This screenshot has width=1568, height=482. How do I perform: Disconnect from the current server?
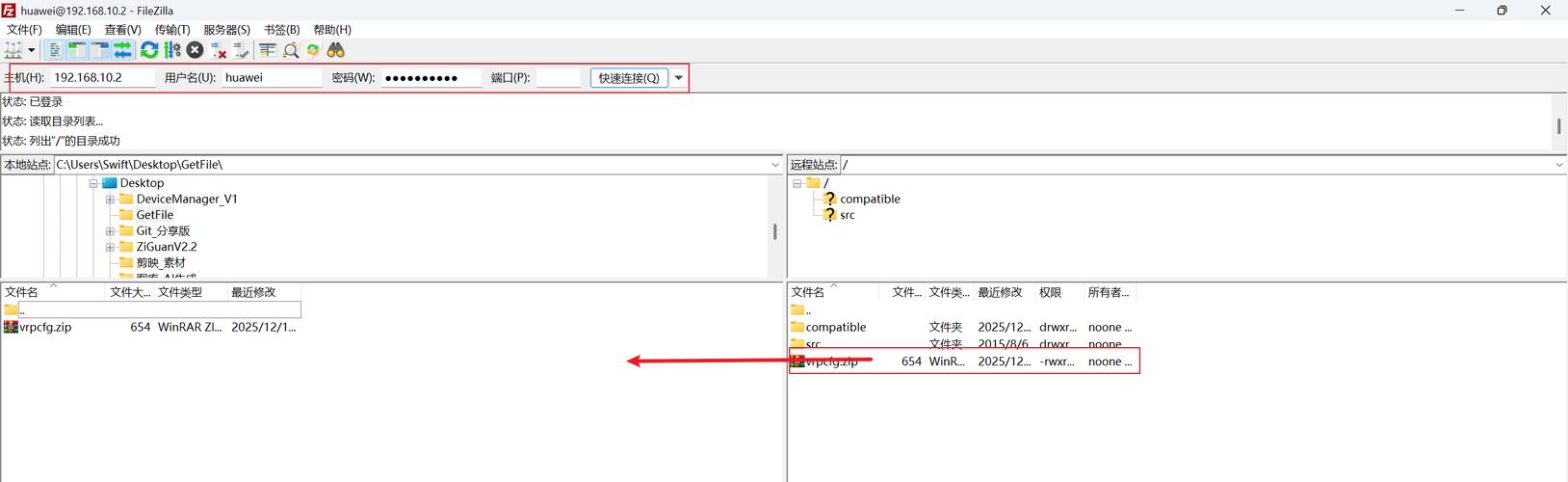coord(219,50)
